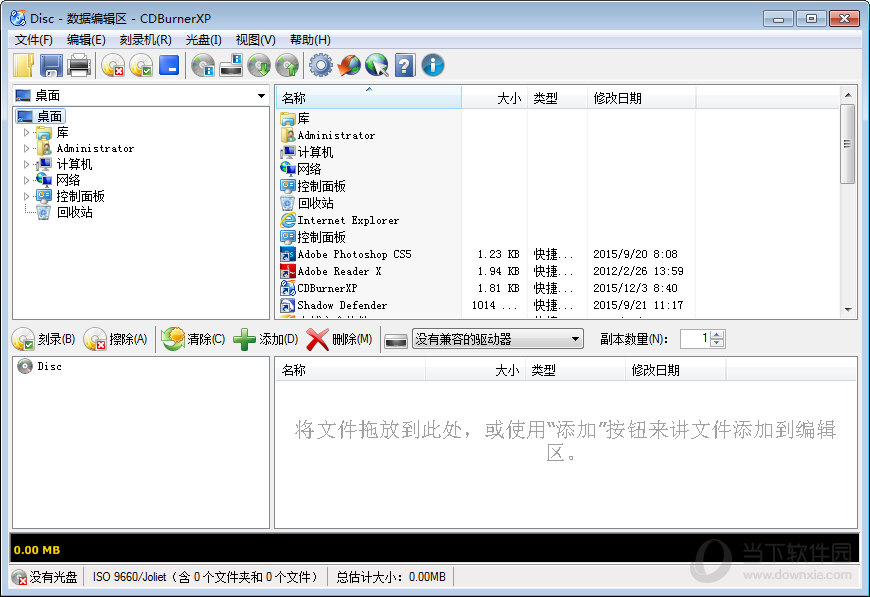The height and width of the screenshot is (597, 870).
Task: Click the Save project floppy disk icon
Action: click(x=51, y=66)
